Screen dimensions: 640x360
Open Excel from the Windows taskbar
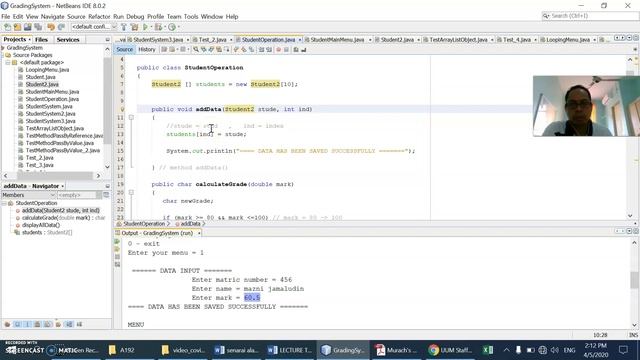coord(487,350)
